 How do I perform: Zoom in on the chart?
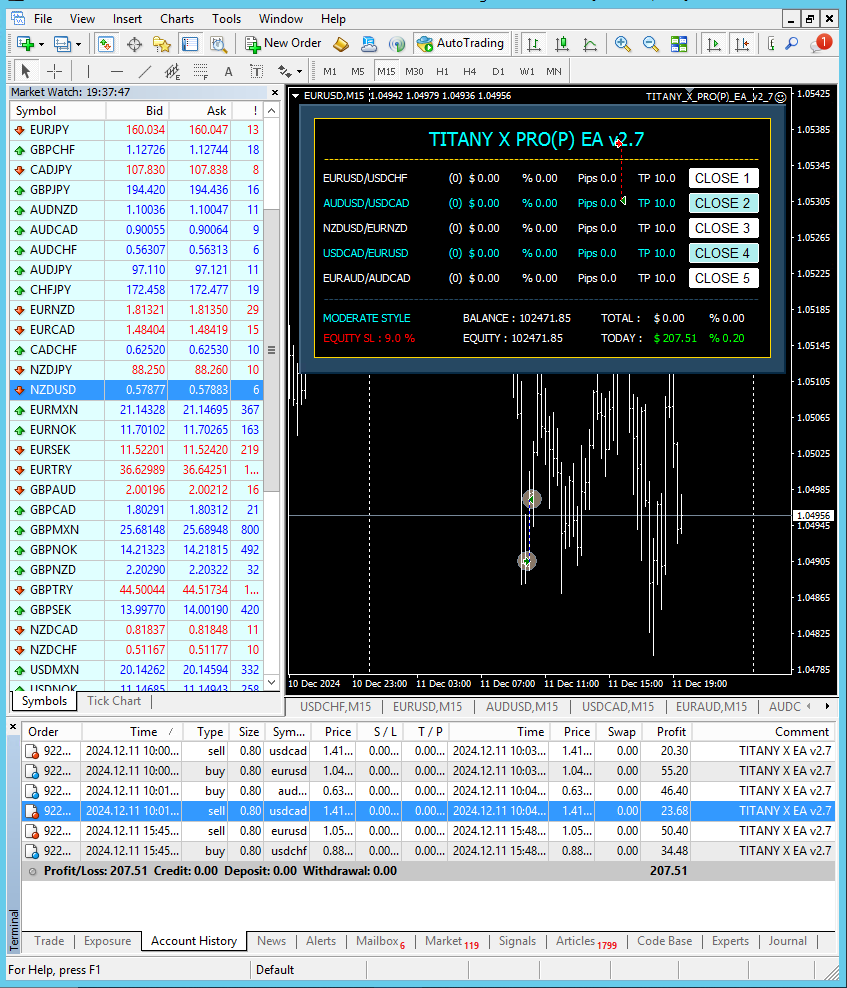coord(623,44)
